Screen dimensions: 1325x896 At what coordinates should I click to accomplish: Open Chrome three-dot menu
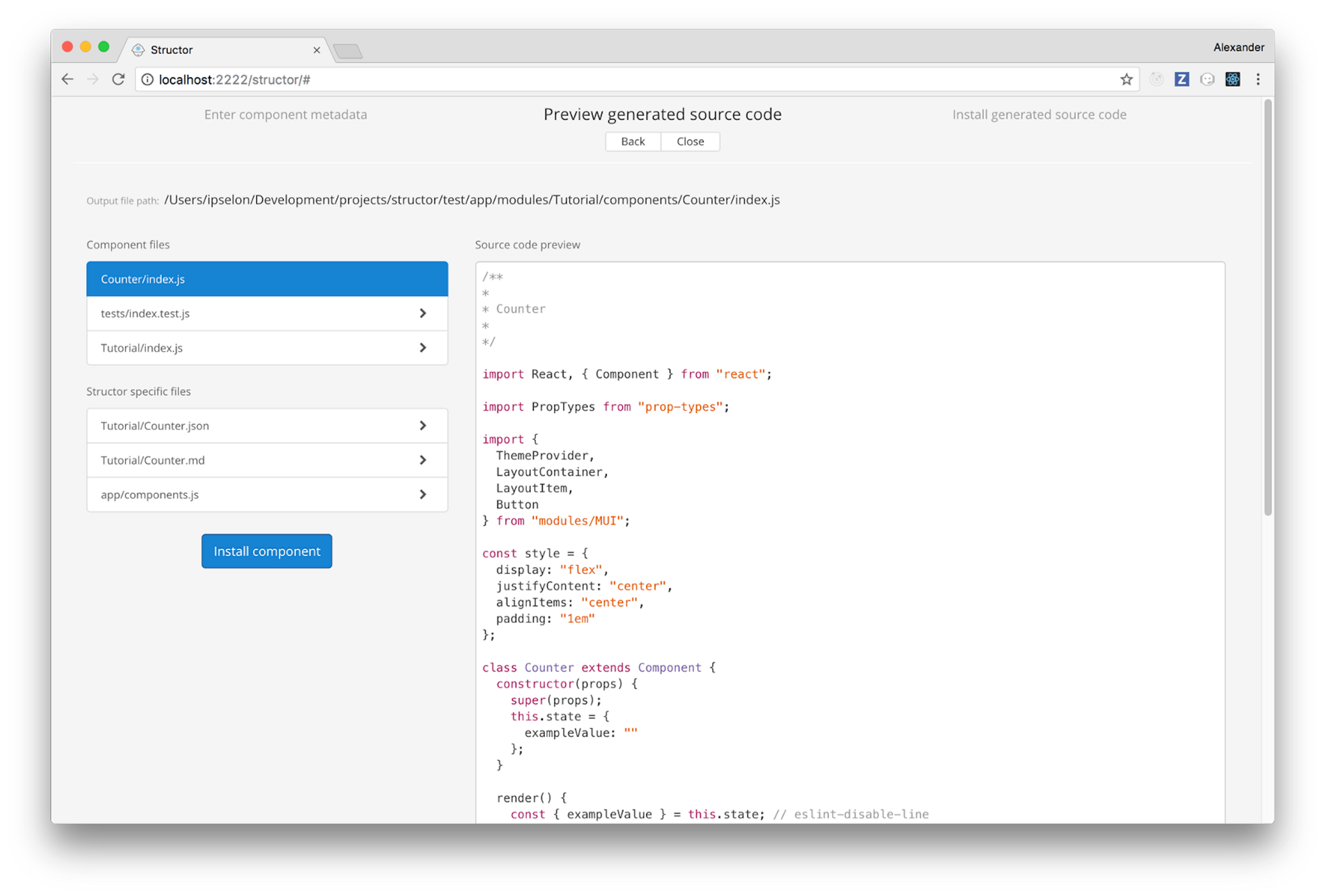pyautogui.click(x=1258, y=79)
